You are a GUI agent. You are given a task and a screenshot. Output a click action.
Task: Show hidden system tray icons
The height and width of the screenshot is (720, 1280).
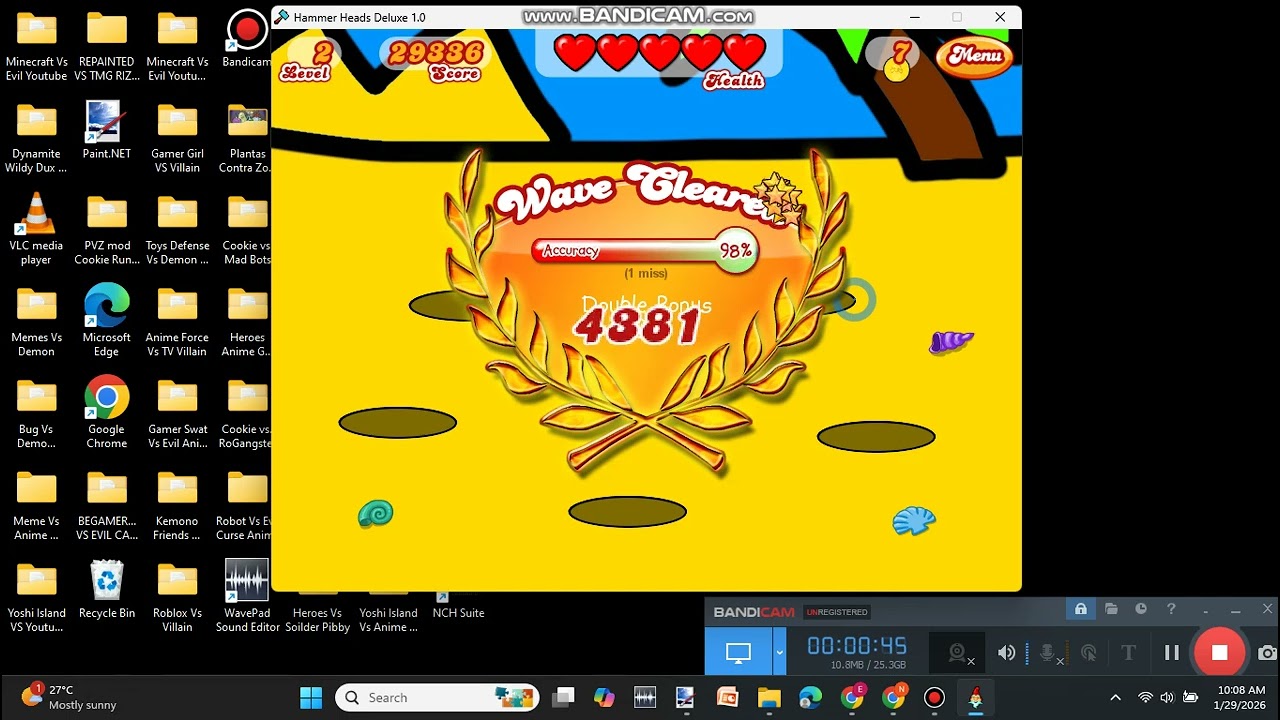click(x=1115, y=697)
